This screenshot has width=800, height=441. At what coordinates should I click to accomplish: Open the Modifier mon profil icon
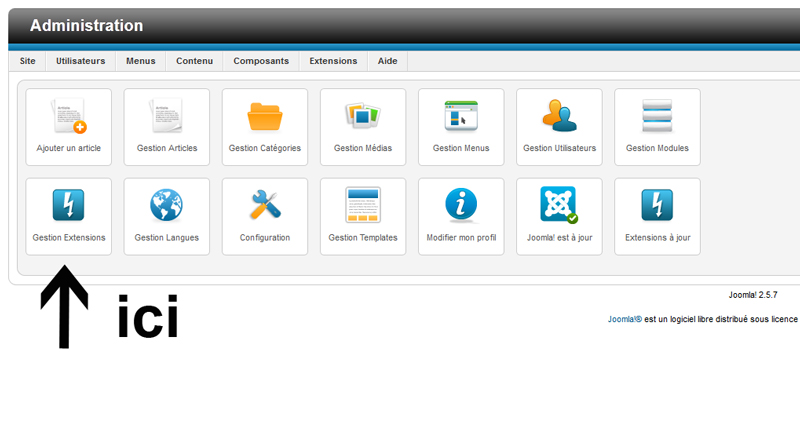[460, 207]
